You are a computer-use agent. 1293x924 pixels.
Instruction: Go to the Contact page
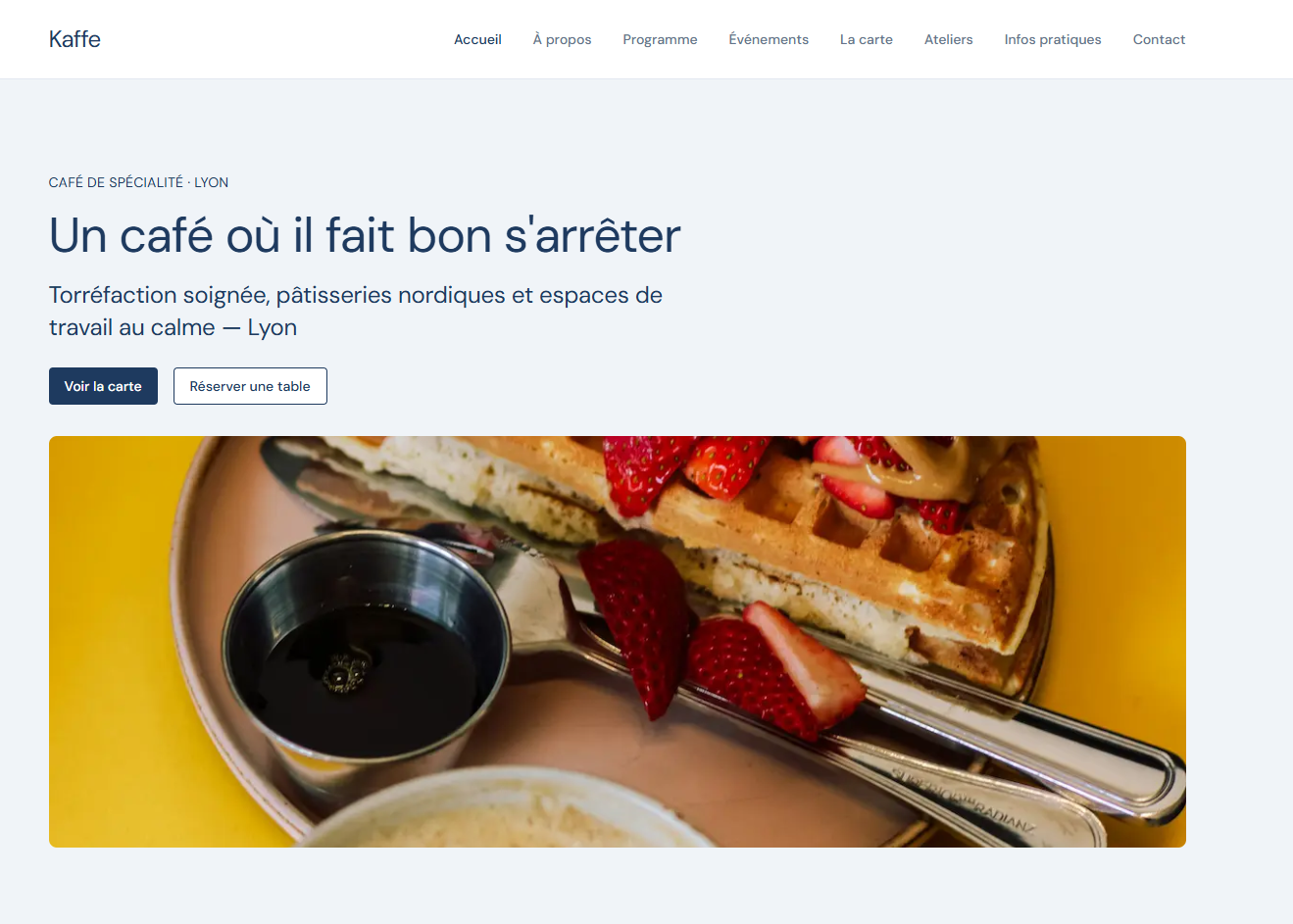(1159, 39)
